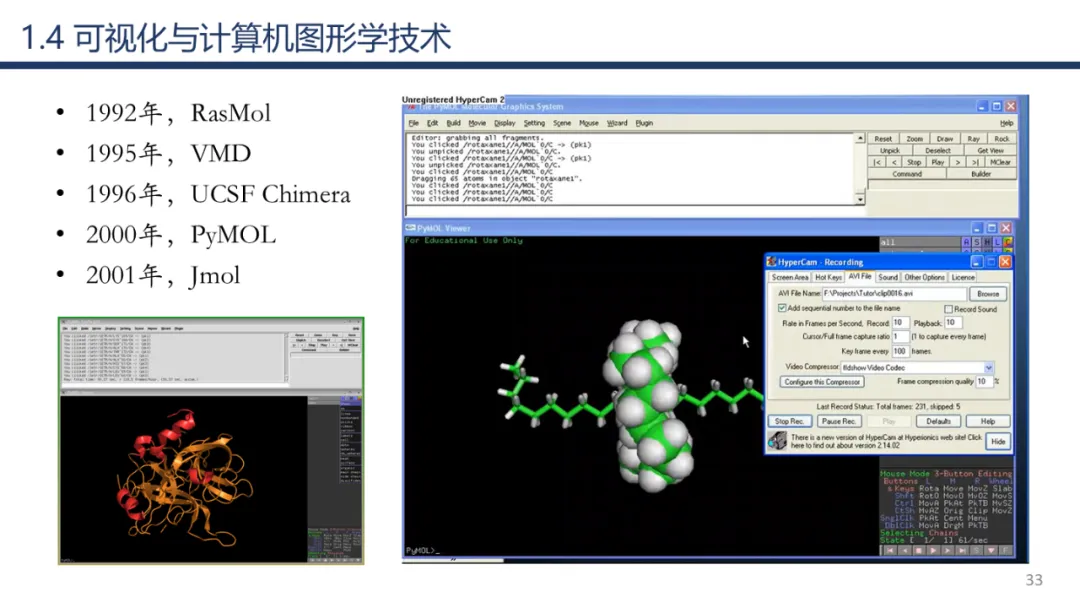Open the Build menu in PyMOL

pos(453,123)
